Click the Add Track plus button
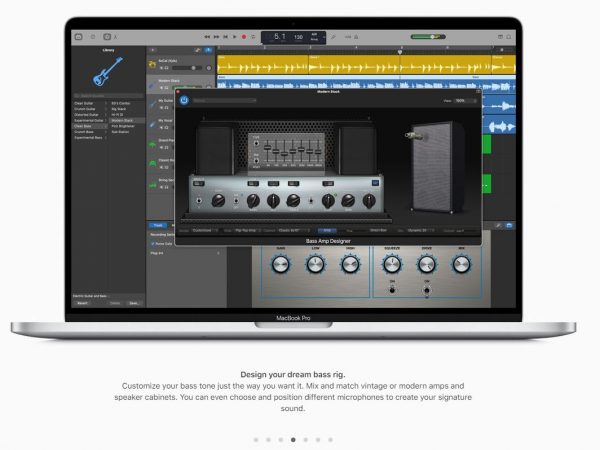Viewport: 600px width, 450px height. tap(153, 50)
